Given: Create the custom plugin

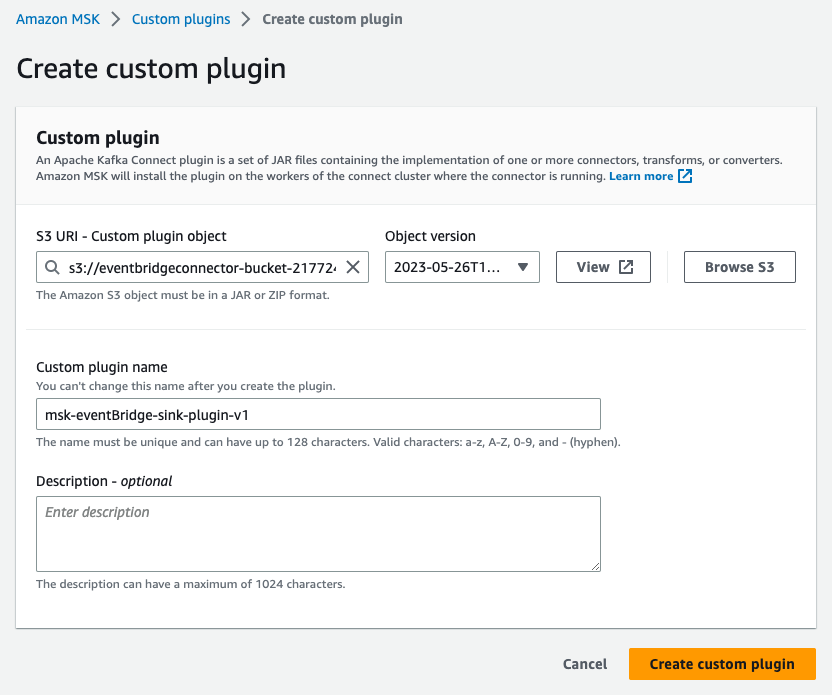Looking at the screenshot, I should 722,664.
